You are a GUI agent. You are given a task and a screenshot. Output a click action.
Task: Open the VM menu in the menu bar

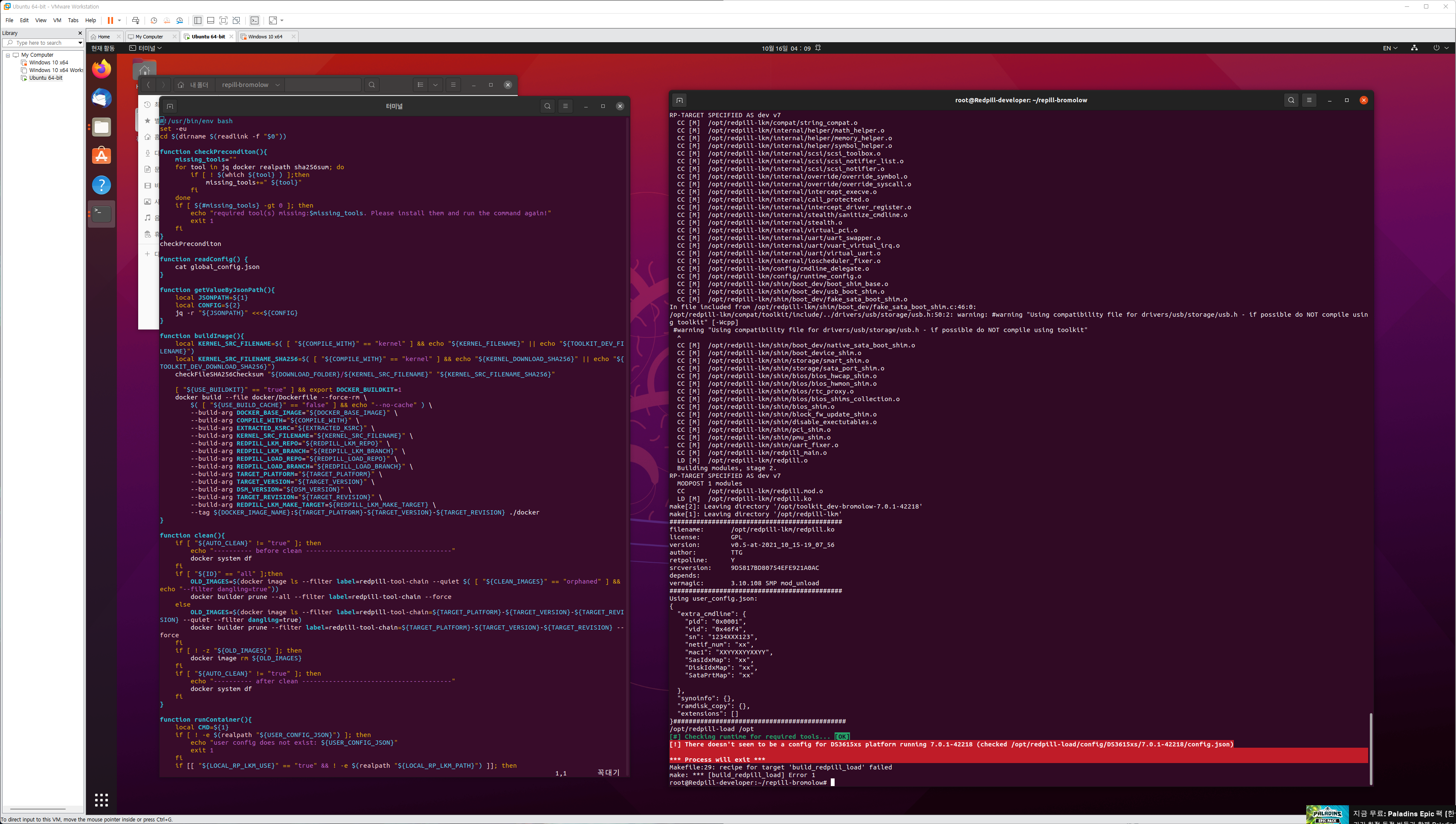pos(57,20)
